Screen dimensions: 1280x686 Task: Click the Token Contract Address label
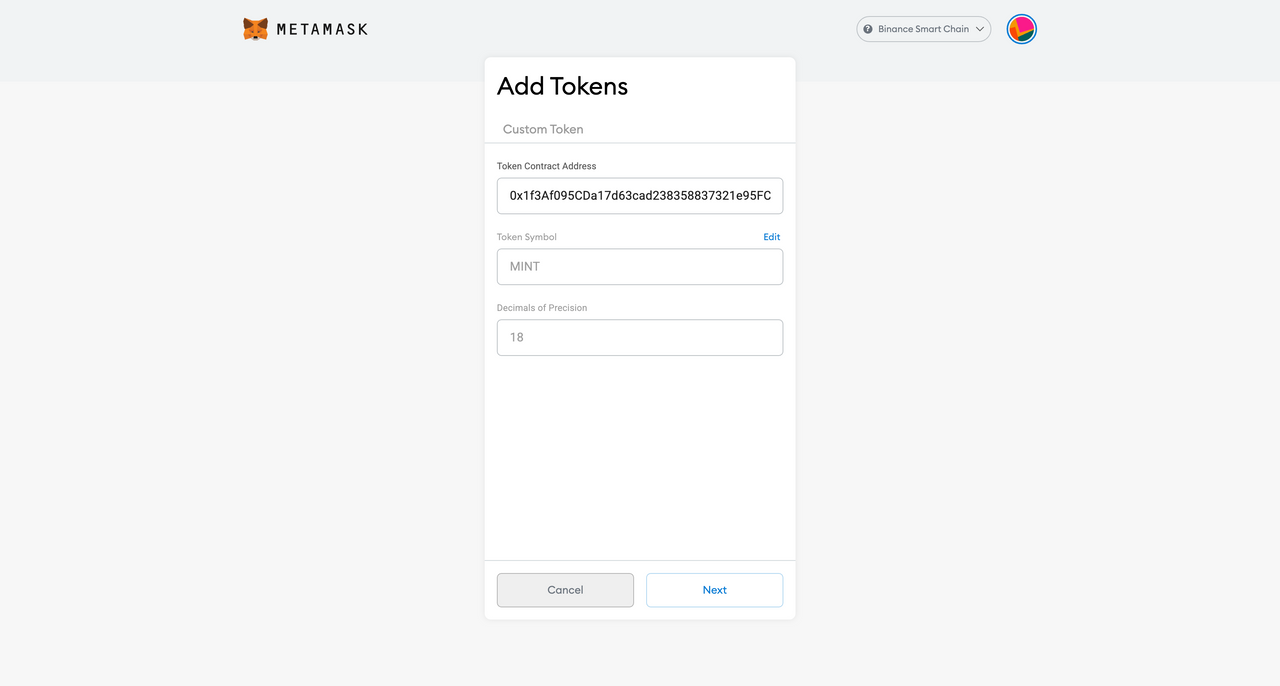pyautogui.click(x=546, y=166)
